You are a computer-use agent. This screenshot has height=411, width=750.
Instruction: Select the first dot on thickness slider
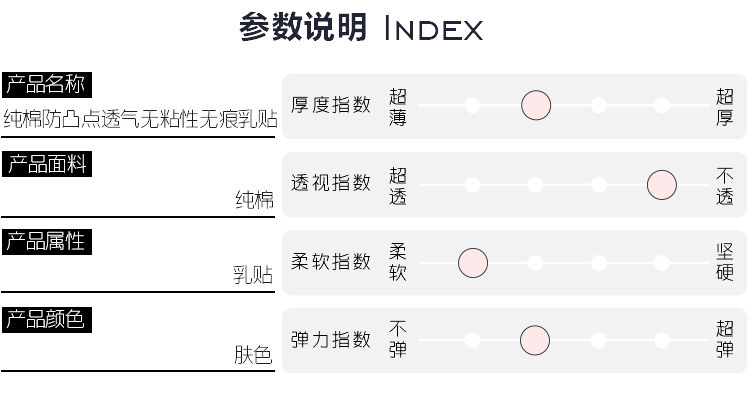coord(473,105)
